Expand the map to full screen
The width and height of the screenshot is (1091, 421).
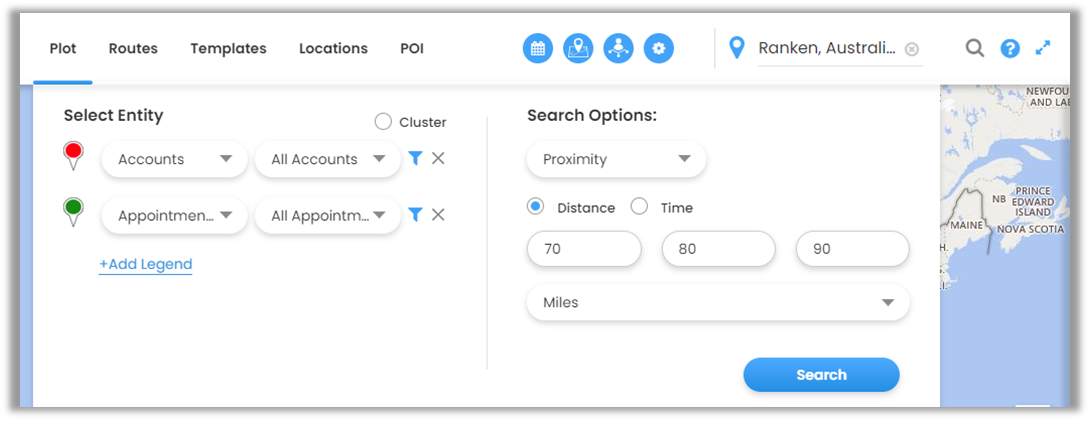[x=1043, y=48]
